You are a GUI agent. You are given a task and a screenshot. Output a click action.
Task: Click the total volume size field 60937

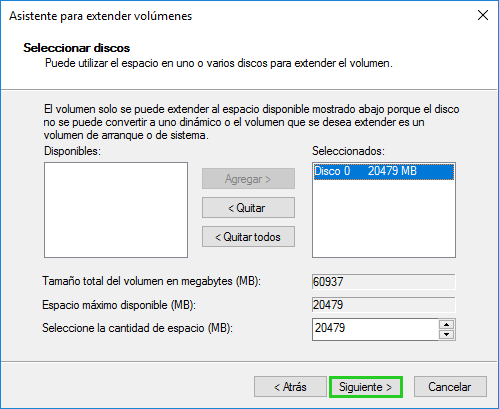pos(384,282)
